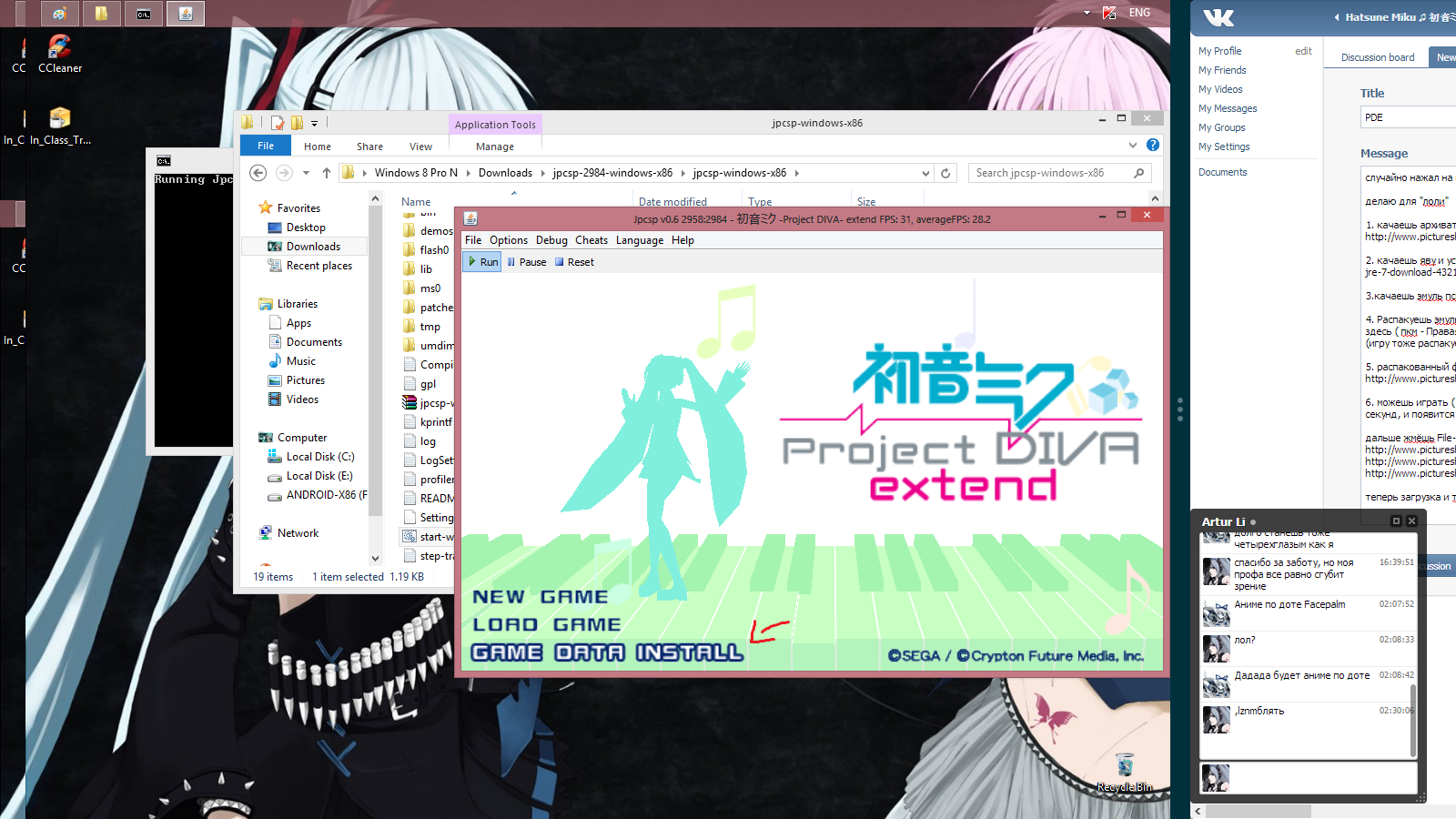This screenshot has width=1456, height=819.
Task: Switch to the Discussion board tab
Action: (x=1378, y=57)
